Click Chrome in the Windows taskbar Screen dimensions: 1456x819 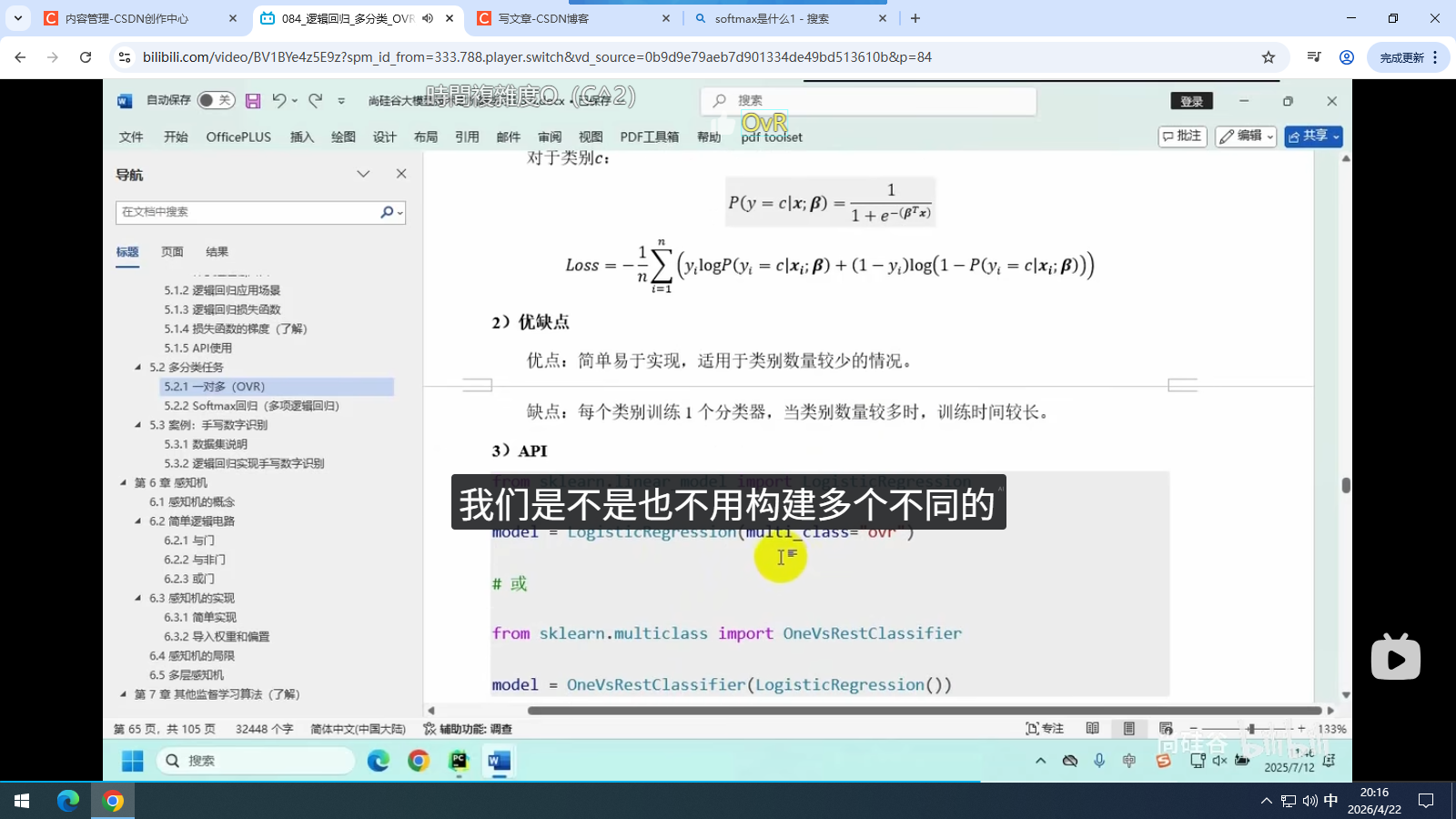click(x=113, y=801)
